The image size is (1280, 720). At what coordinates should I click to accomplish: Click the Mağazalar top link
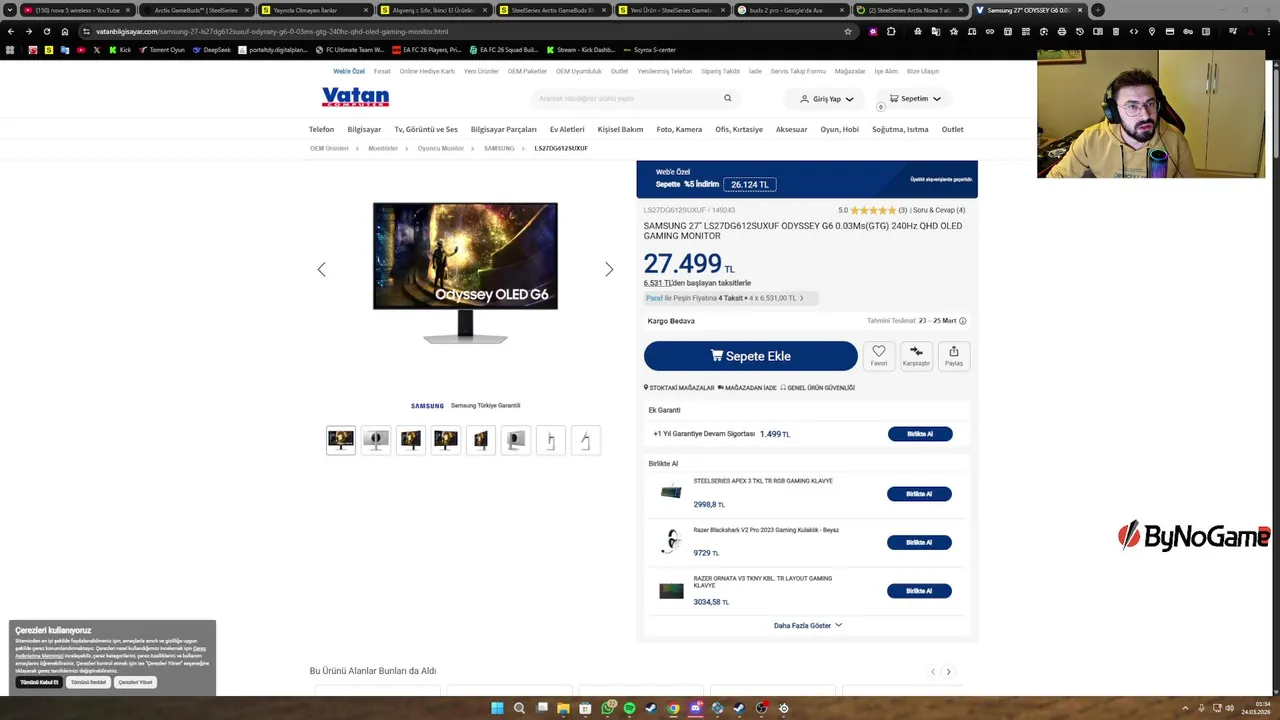(x=850, y=71)
